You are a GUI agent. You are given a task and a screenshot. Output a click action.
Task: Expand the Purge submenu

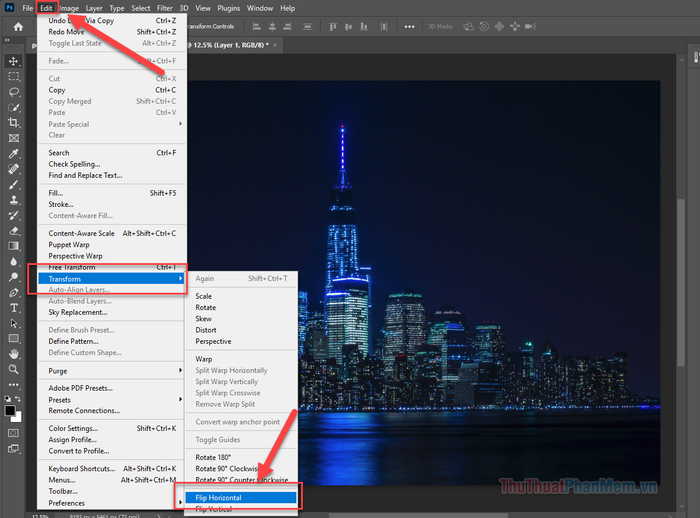(x=58, y=370)
